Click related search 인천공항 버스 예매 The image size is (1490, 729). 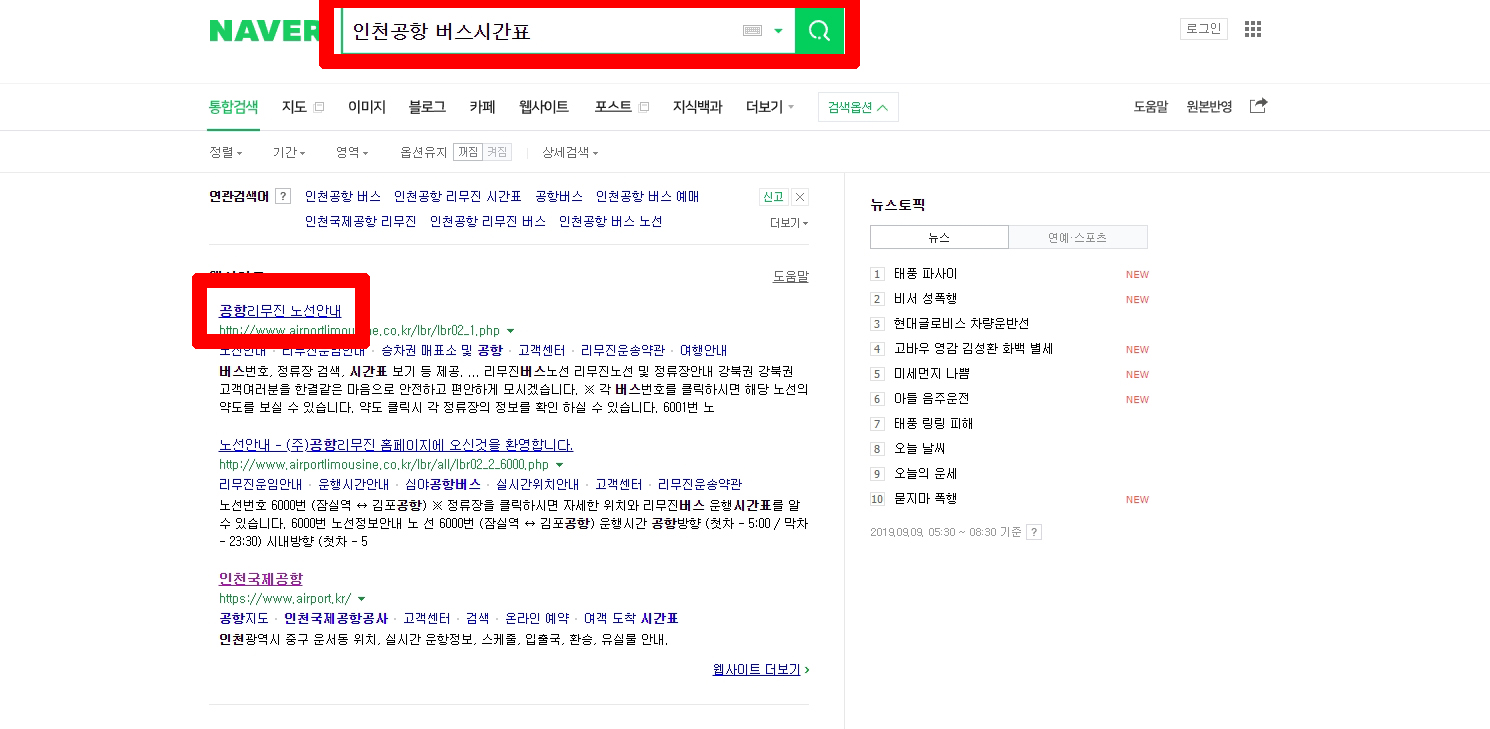tap(648, 196)
